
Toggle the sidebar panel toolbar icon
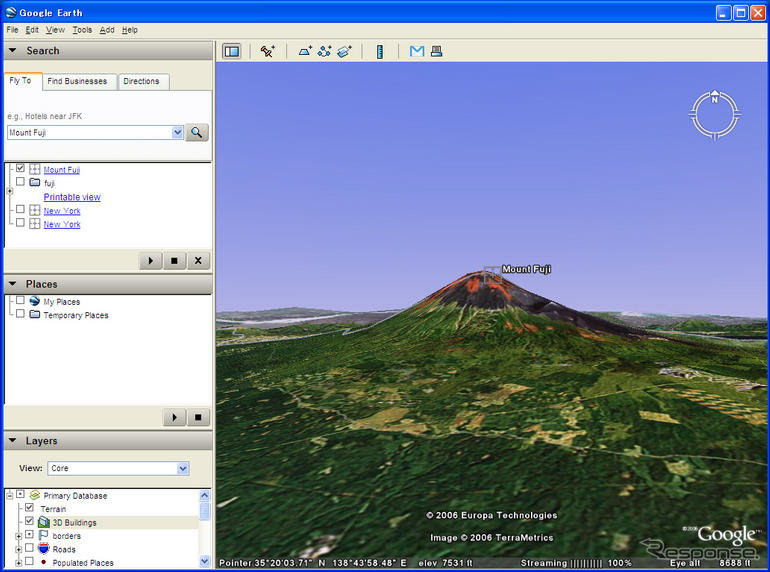coord(231,51)
